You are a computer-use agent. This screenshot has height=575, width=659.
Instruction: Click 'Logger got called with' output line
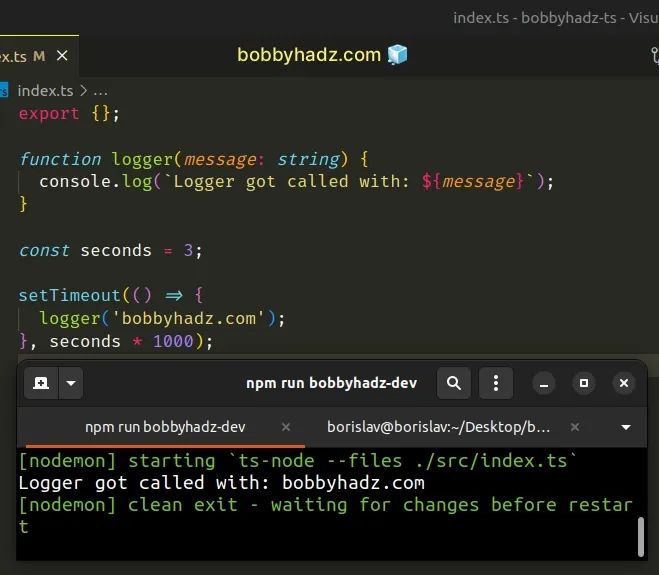click(221, 483)
